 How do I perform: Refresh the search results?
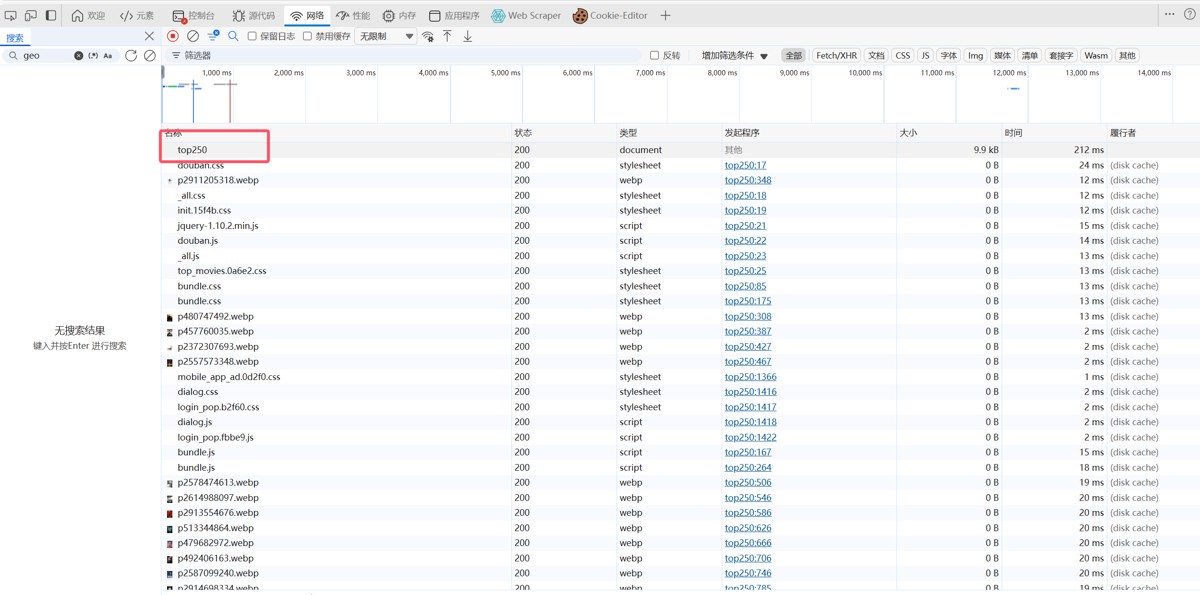point(131,56)
